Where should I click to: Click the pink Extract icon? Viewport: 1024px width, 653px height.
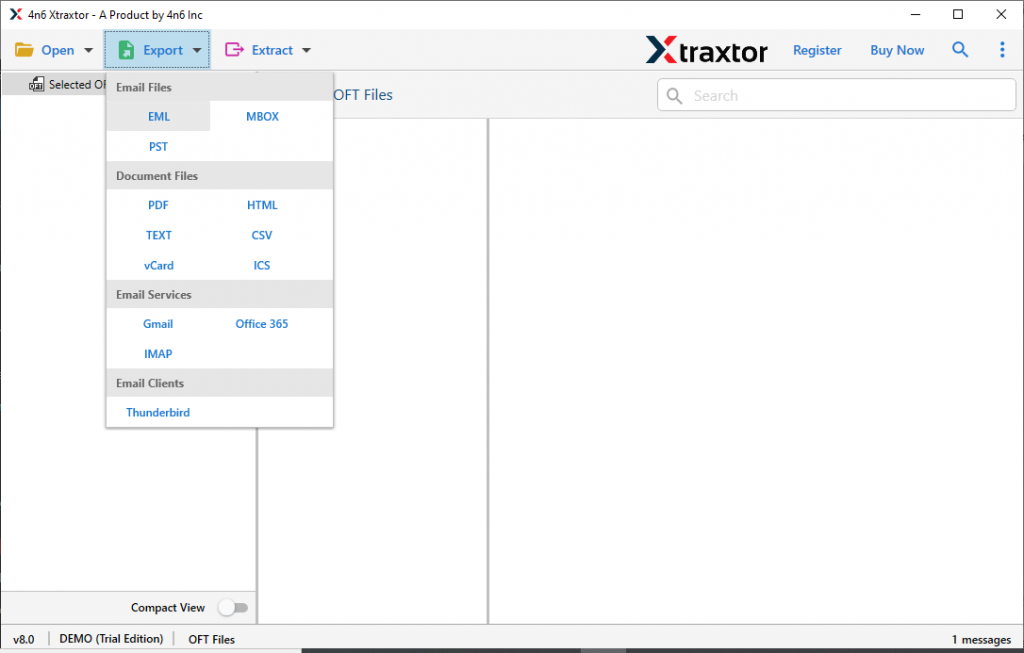point(235,50)
